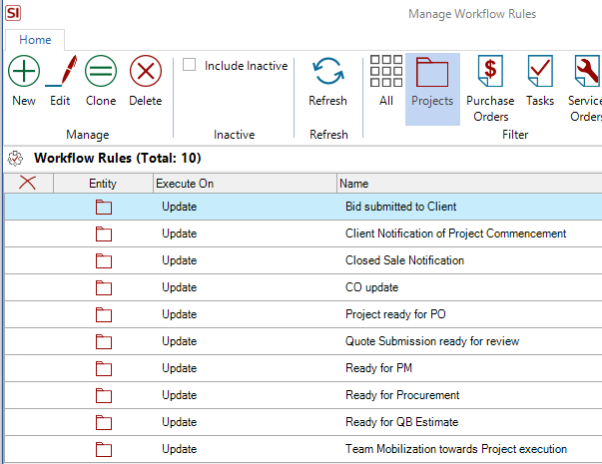
Task: Filter rules by Service Orders
Action: tap(586, 74)
